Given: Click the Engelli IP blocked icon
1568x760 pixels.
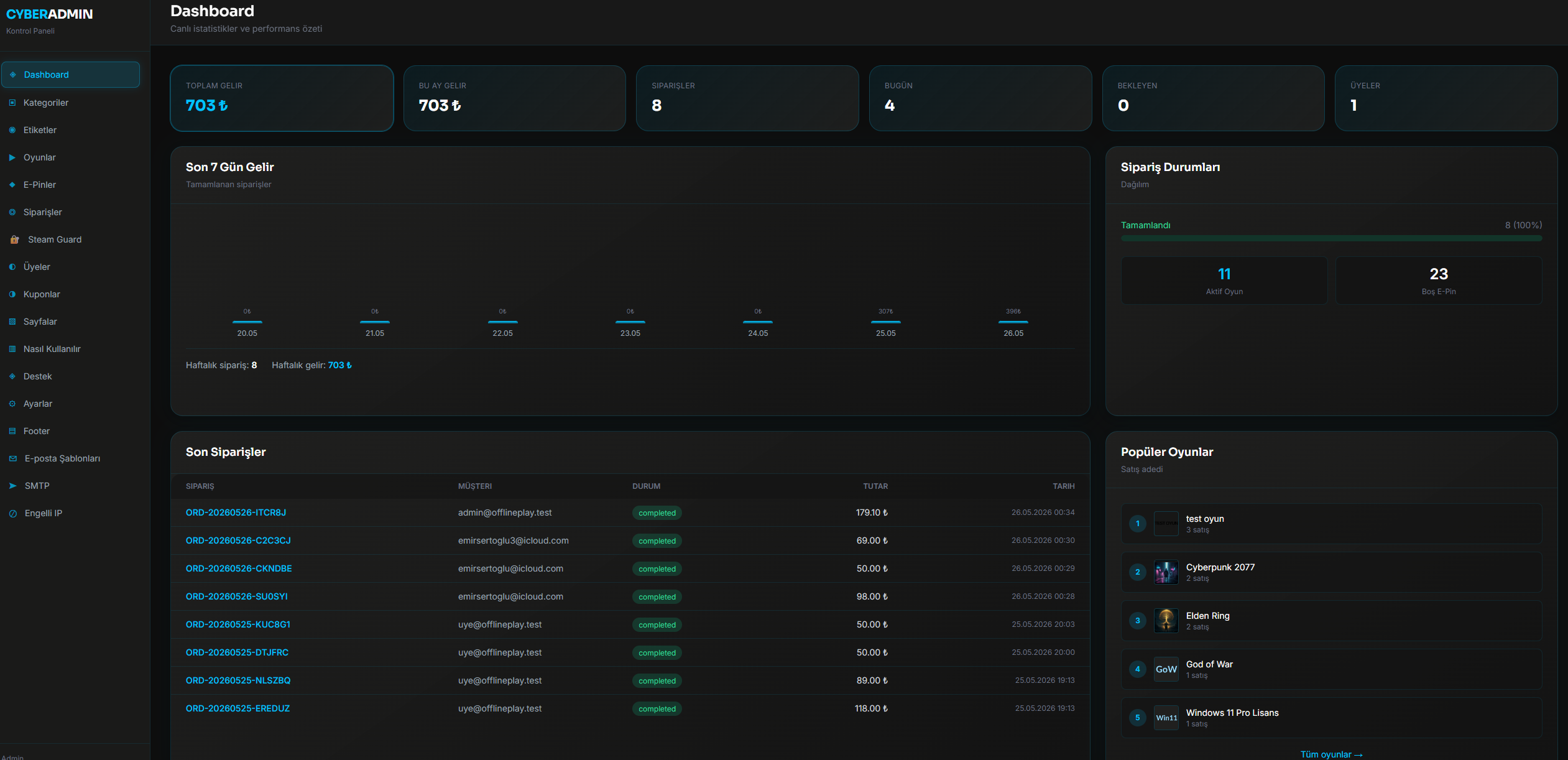Looking at the screenshot, I should pos(13,513).
